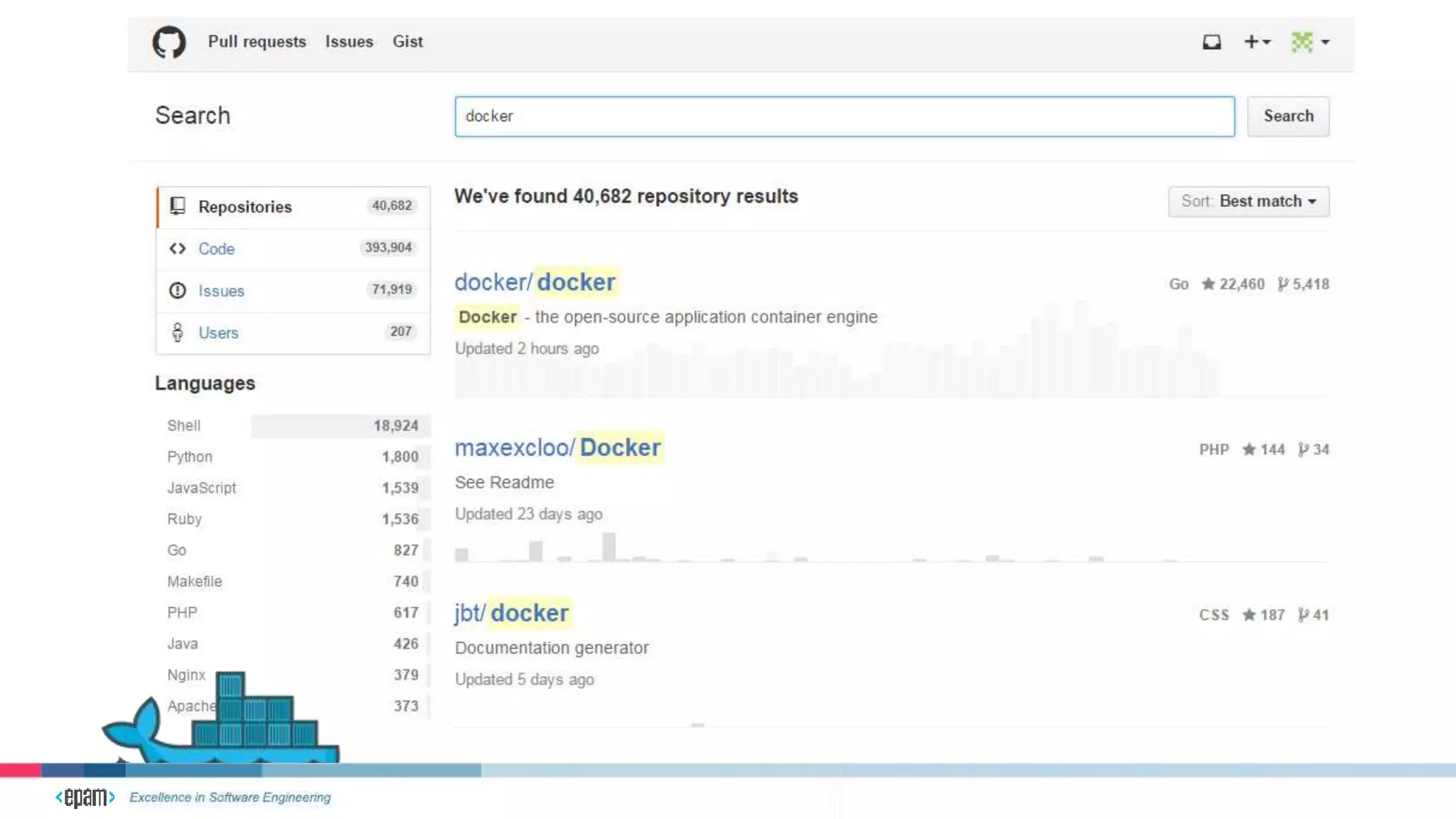The image size is (1456, 819).
Task: Click the fork icon on docker/docker
Action: 1283,284
